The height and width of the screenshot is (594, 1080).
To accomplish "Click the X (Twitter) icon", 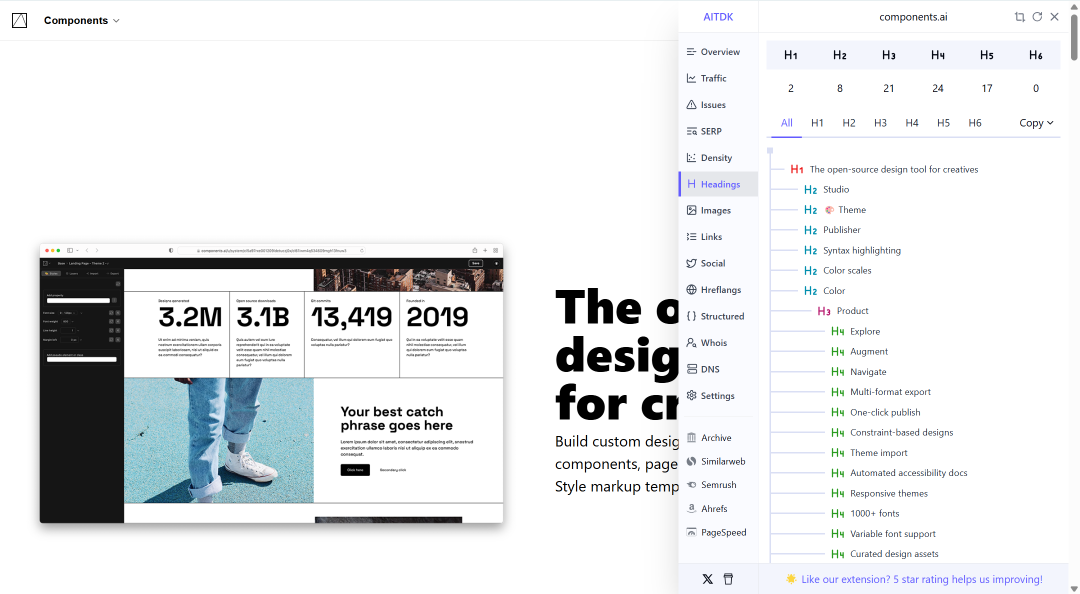I will pyautogui.click(x=707, y=579).
